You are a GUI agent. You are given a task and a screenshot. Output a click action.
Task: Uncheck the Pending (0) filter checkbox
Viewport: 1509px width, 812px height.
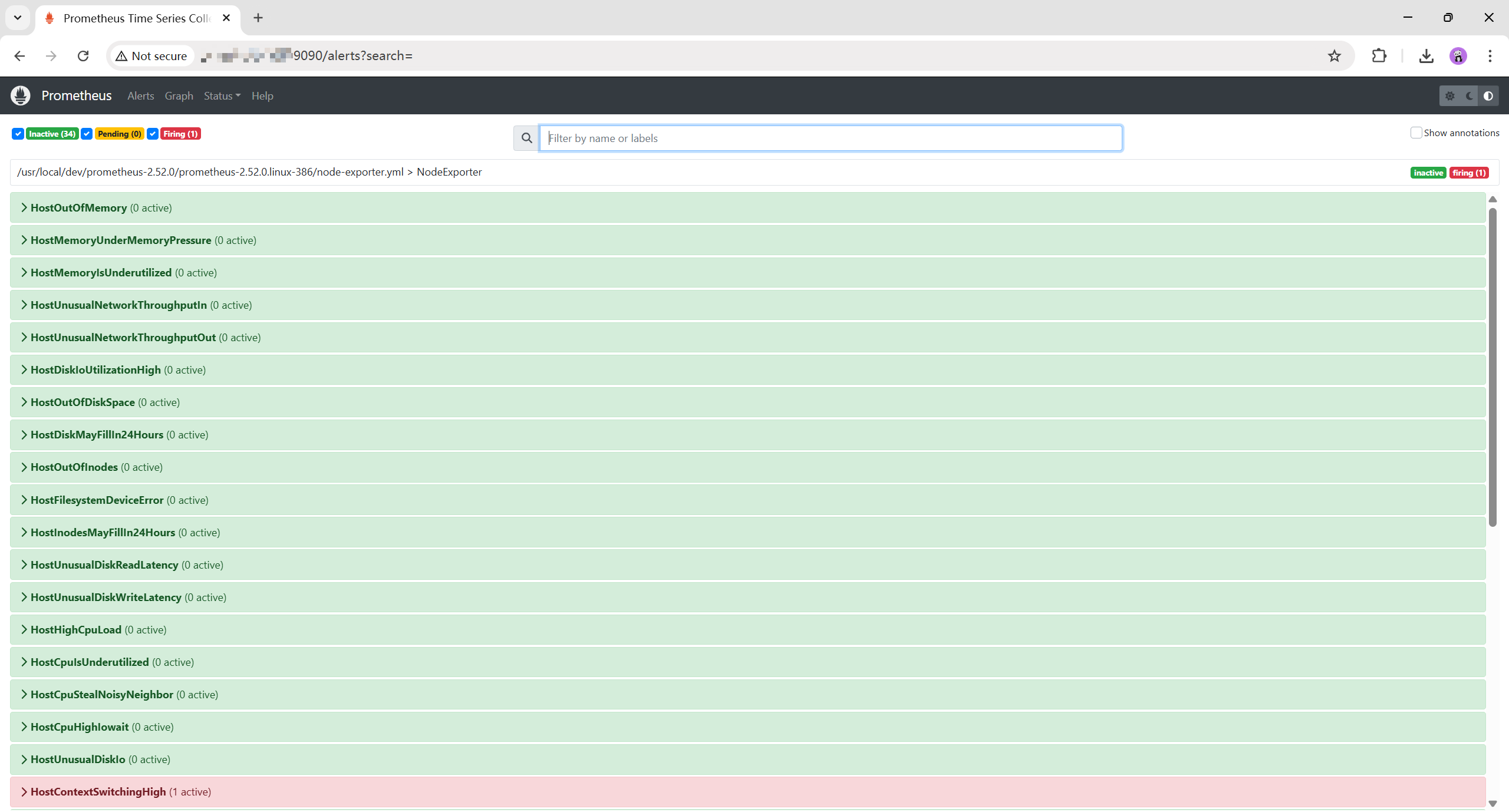click(x=87, y=134)
